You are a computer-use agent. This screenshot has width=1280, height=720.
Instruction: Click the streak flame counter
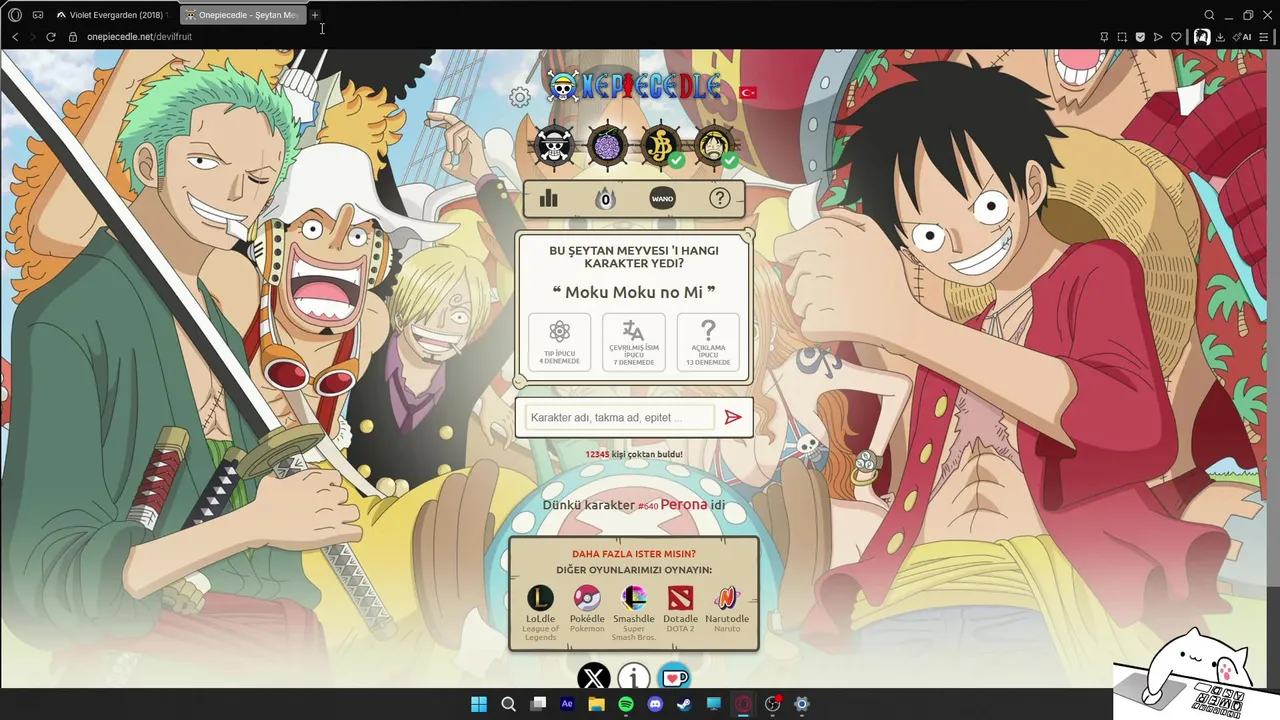(x=605, y=198)
